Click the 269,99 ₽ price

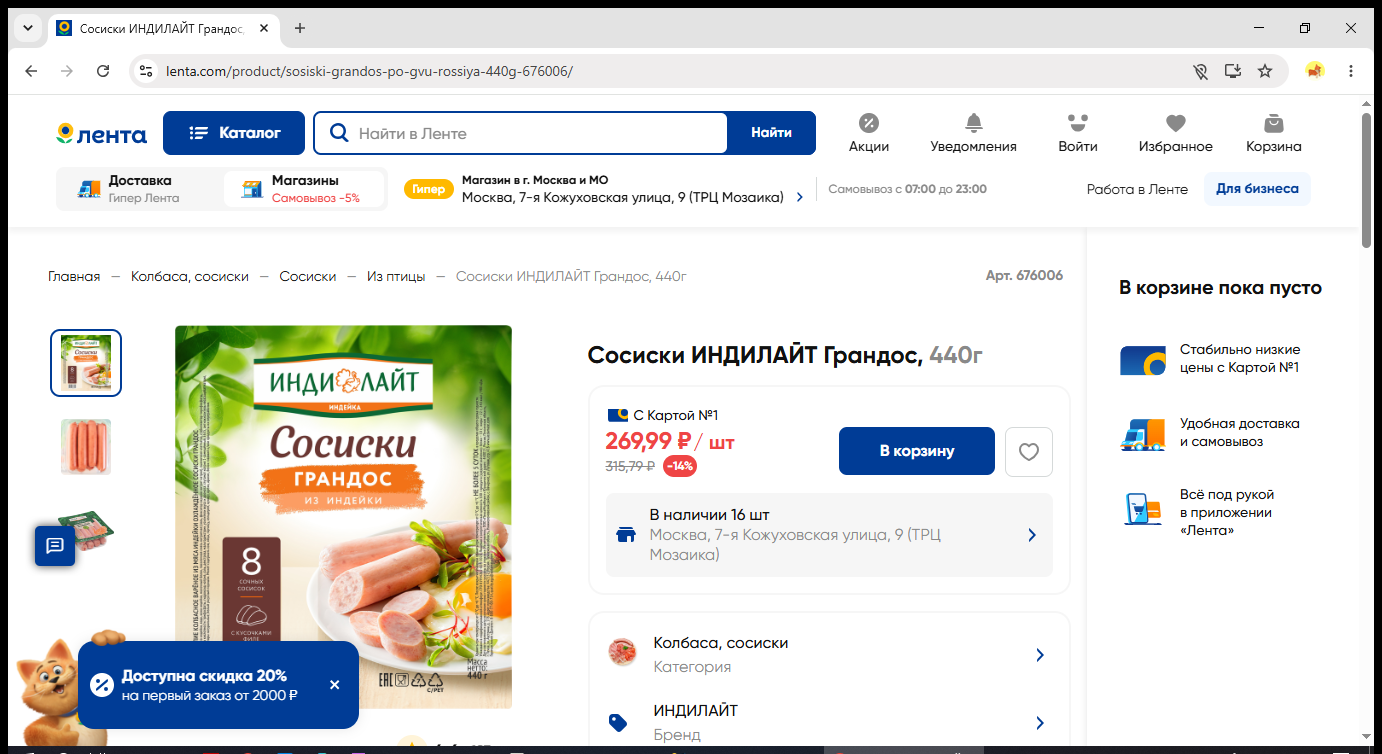[649, 441]
